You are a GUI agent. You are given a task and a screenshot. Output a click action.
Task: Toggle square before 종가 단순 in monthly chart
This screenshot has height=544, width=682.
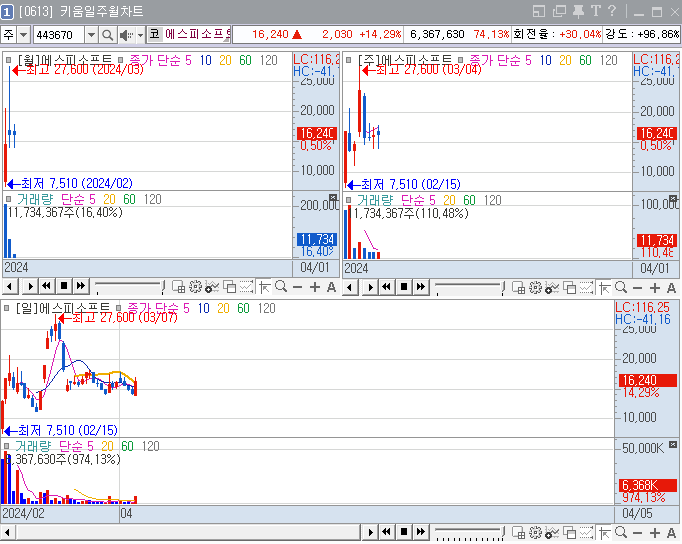120,60
